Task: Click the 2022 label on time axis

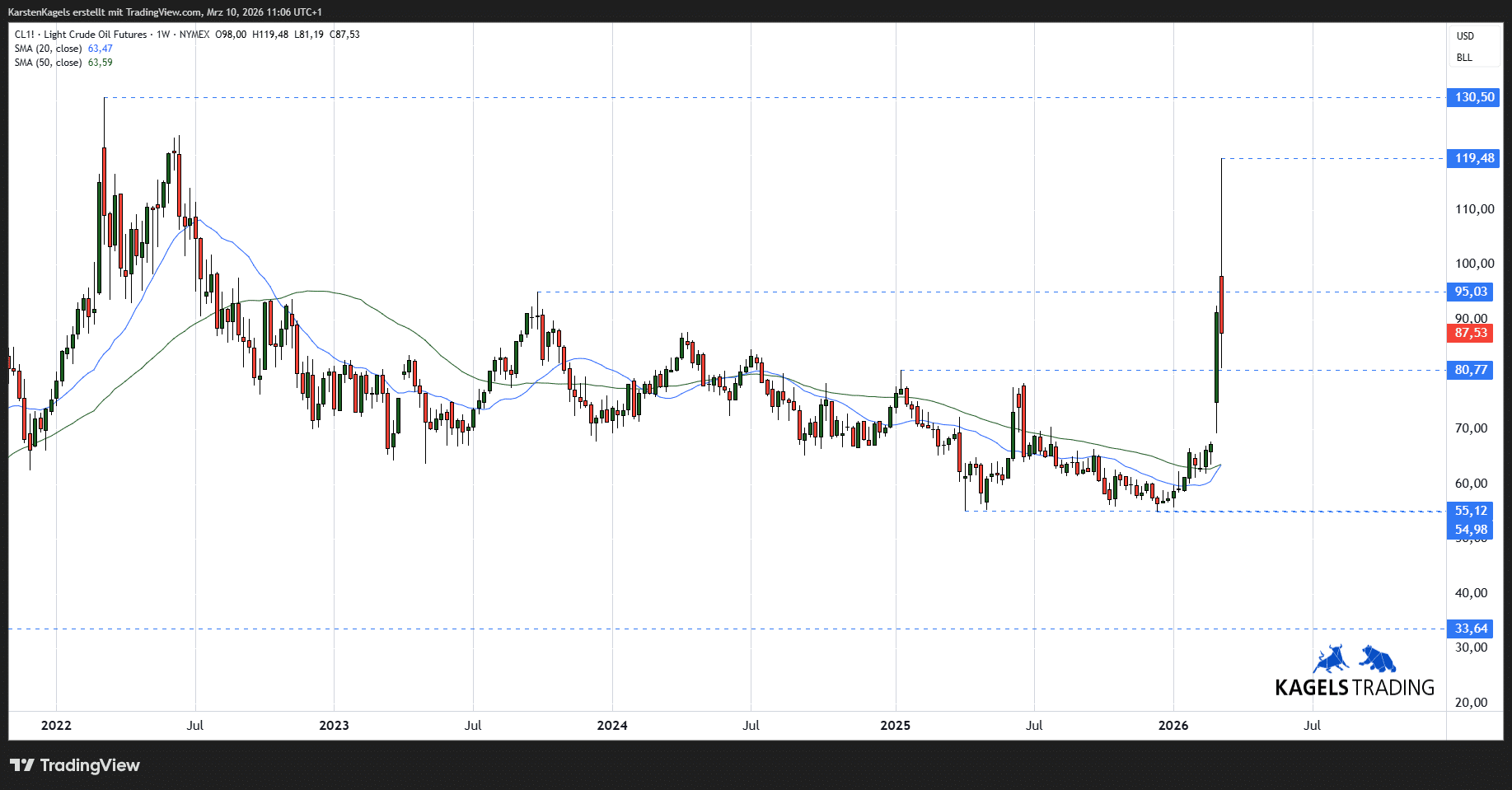Action: click(56, 726)
